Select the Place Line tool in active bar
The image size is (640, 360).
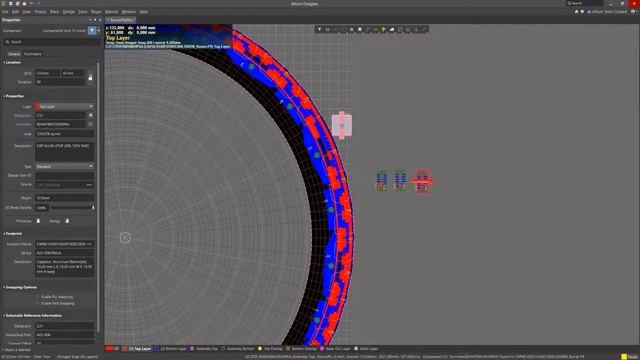coord(424,29)
